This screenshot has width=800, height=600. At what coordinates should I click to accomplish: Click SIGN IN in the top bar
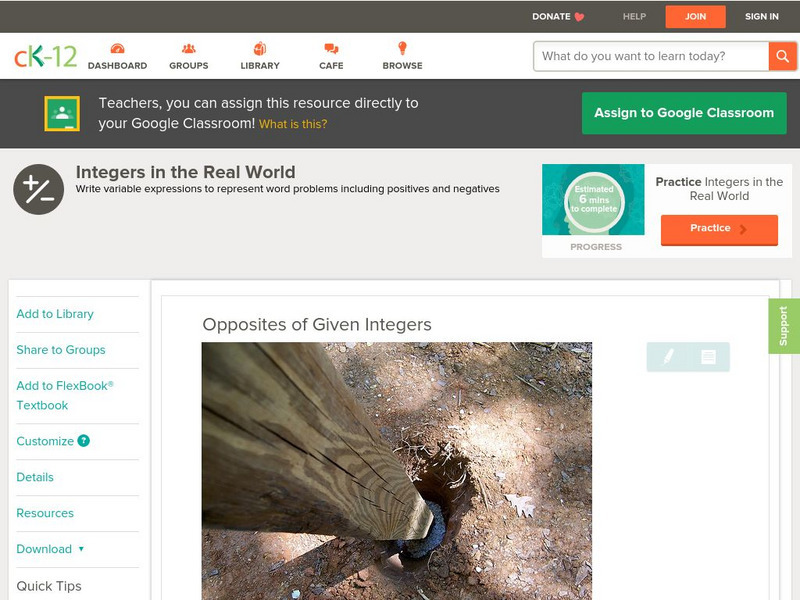pos(762,16)
